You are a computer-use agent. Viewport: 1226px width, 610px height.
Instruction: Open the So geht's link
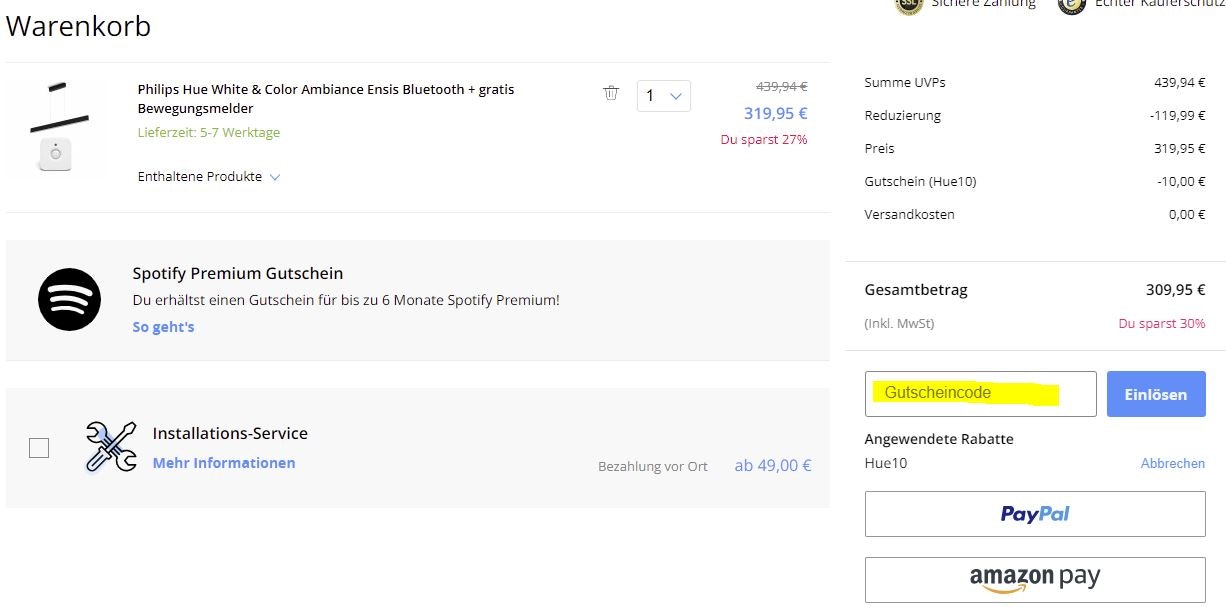point(163,327)
